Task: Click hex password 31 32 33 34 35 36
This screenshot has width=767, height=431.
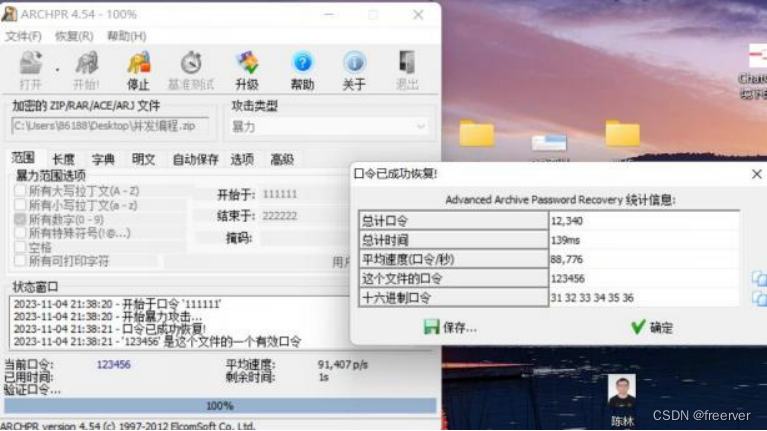Action: tap(592, 298)
